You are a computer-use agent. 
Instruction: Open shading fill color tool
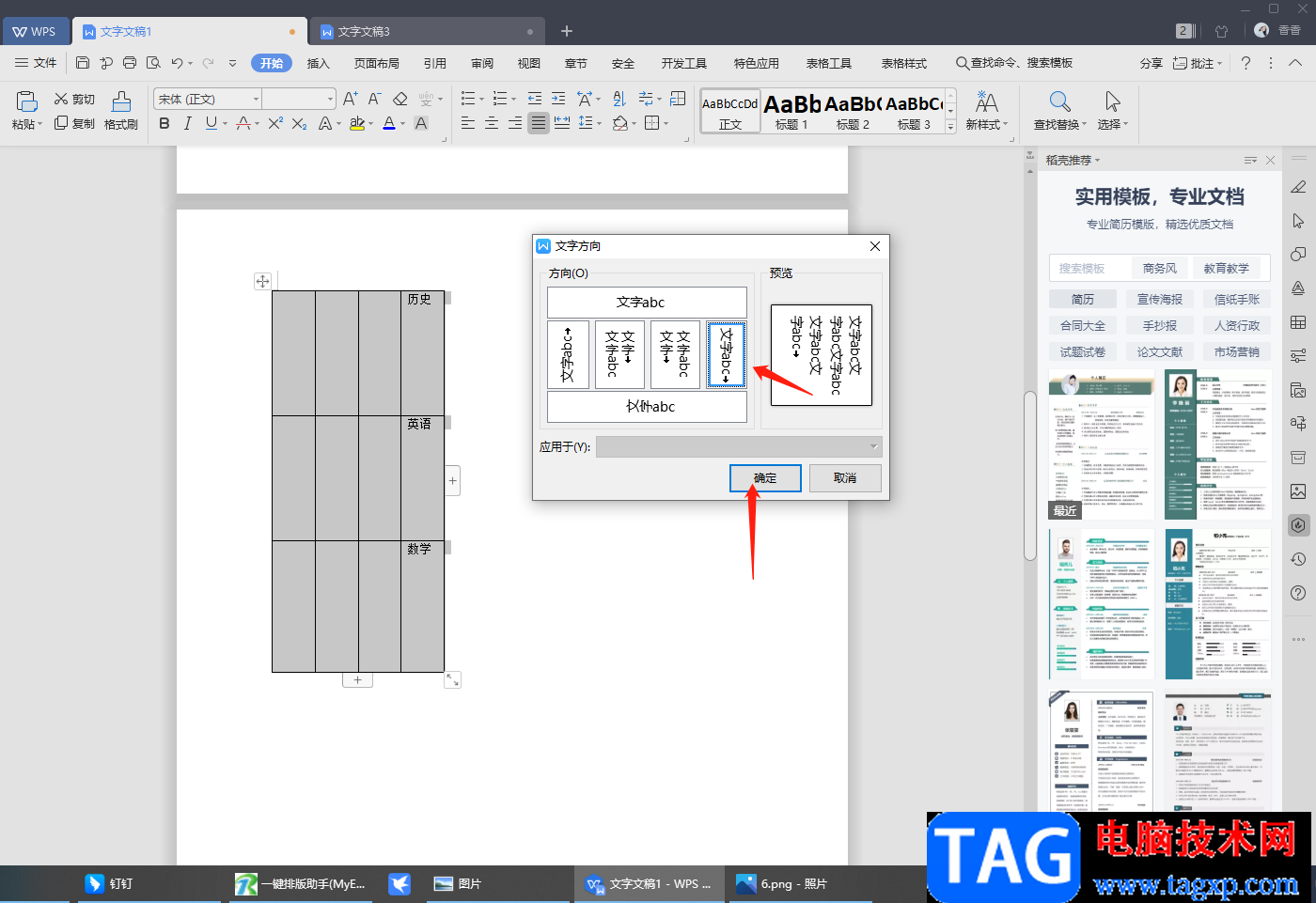620,123
